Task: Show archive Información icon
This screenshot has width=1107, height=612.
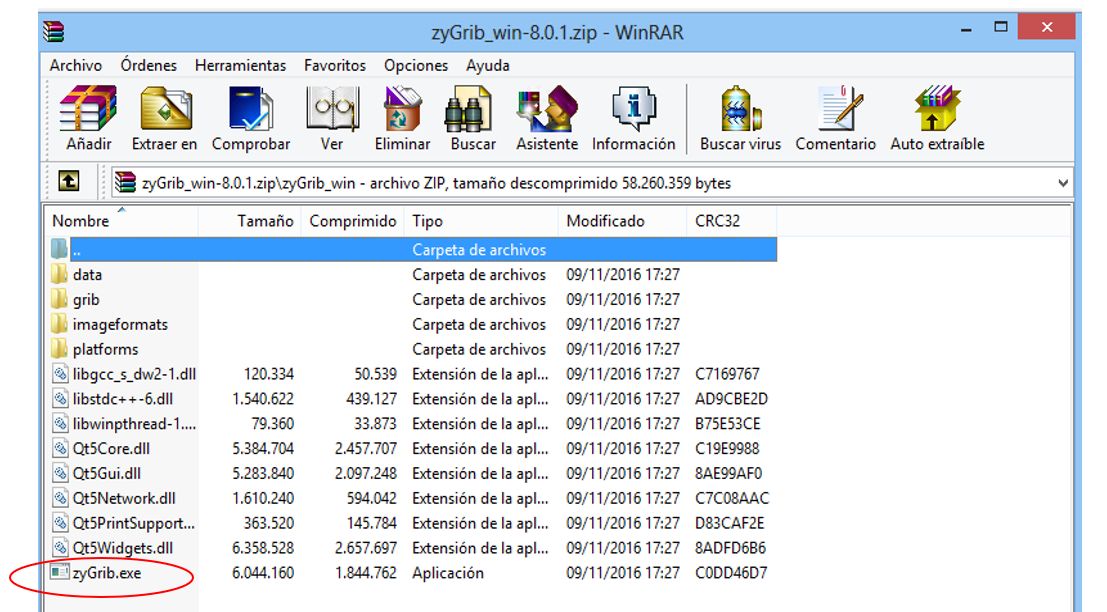Action: 633,109
